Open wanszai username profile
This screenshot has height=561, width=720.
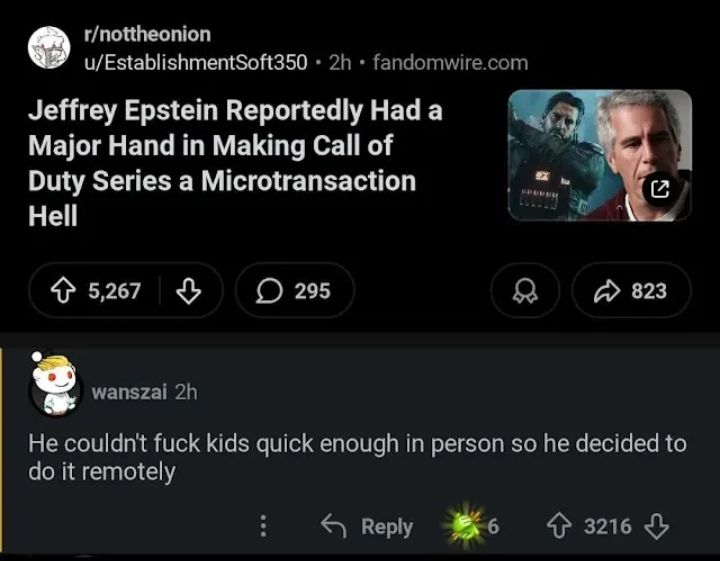(129, 392)
